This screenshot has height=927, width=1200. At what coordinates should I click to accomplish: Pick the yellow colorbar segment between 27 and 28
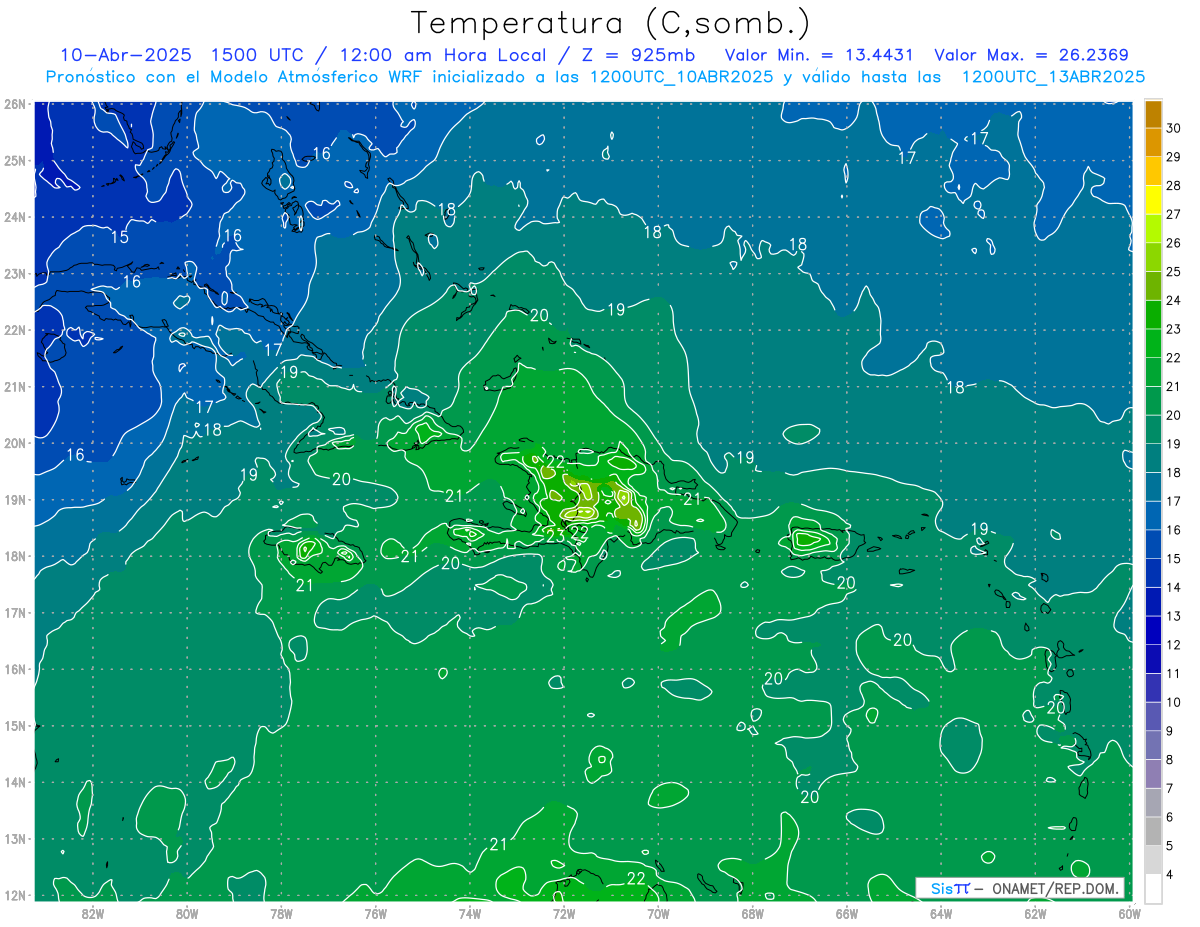(1153, 200)
